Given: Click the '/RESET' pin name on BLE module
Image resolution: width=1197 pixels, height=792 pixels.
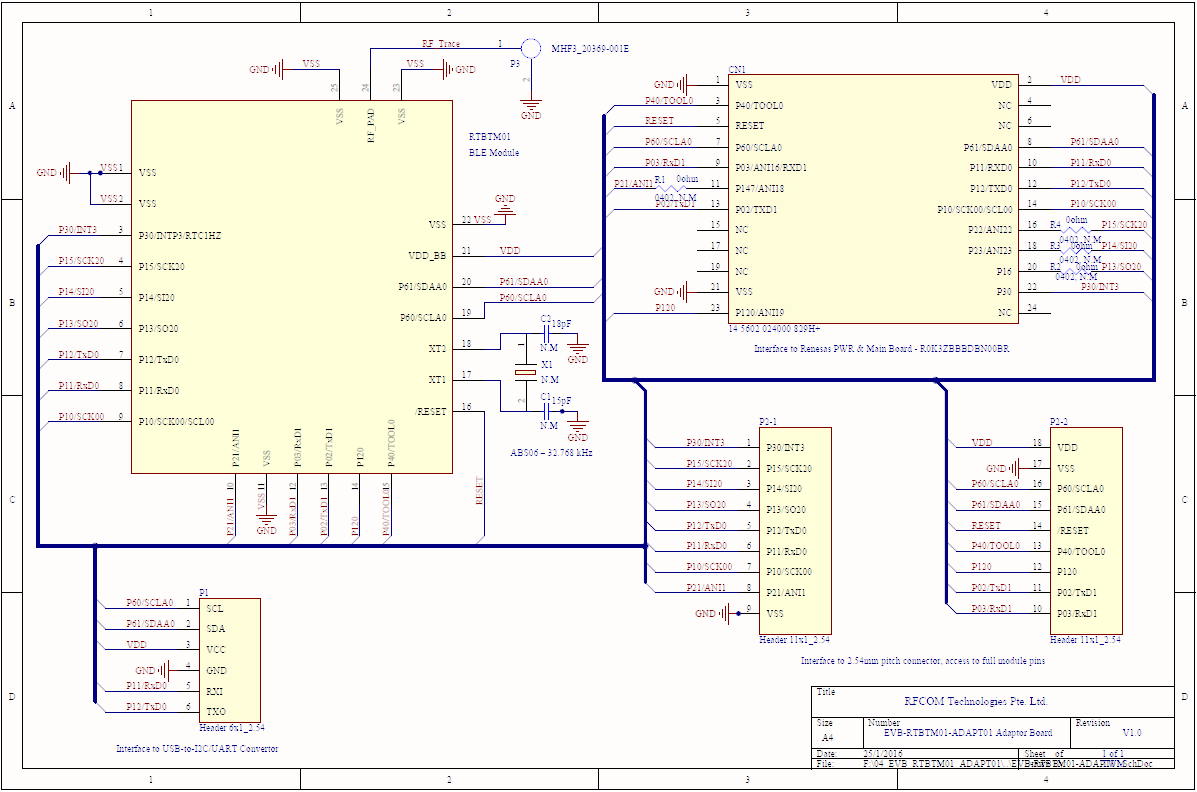Looking at the screenshot, I should pyautogui.click(x=431, y=412).
